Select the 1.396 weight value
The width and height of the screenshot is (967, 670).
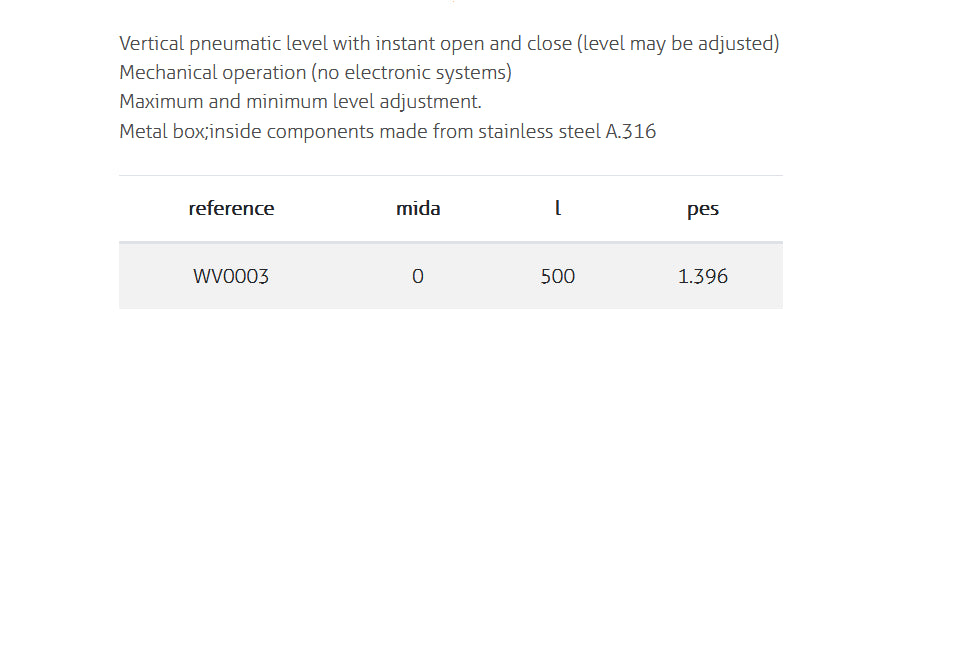(703, 276)
